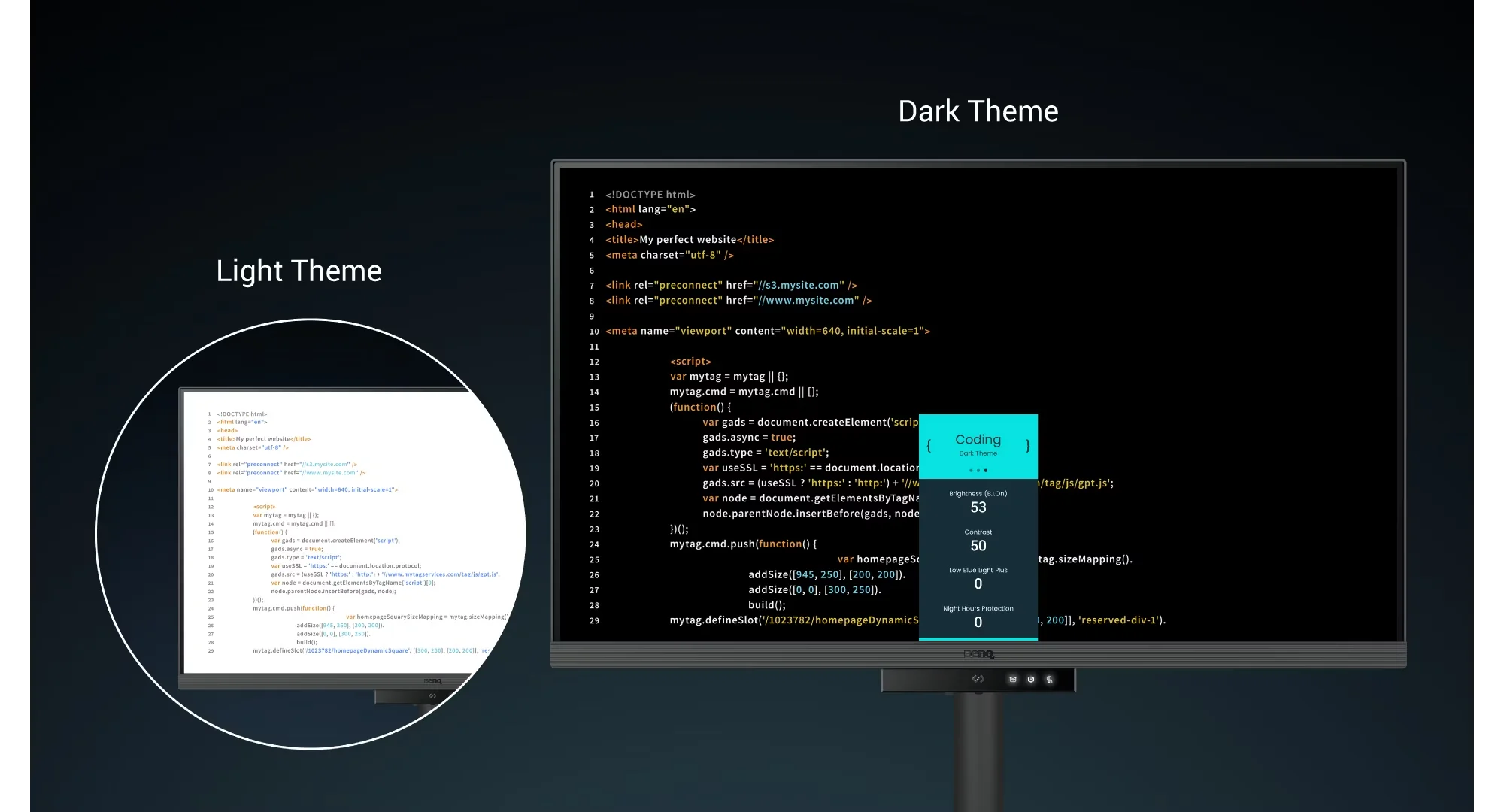
Task: Tap the first of three glowing touch keys
Action: [x=1013, y=679]
